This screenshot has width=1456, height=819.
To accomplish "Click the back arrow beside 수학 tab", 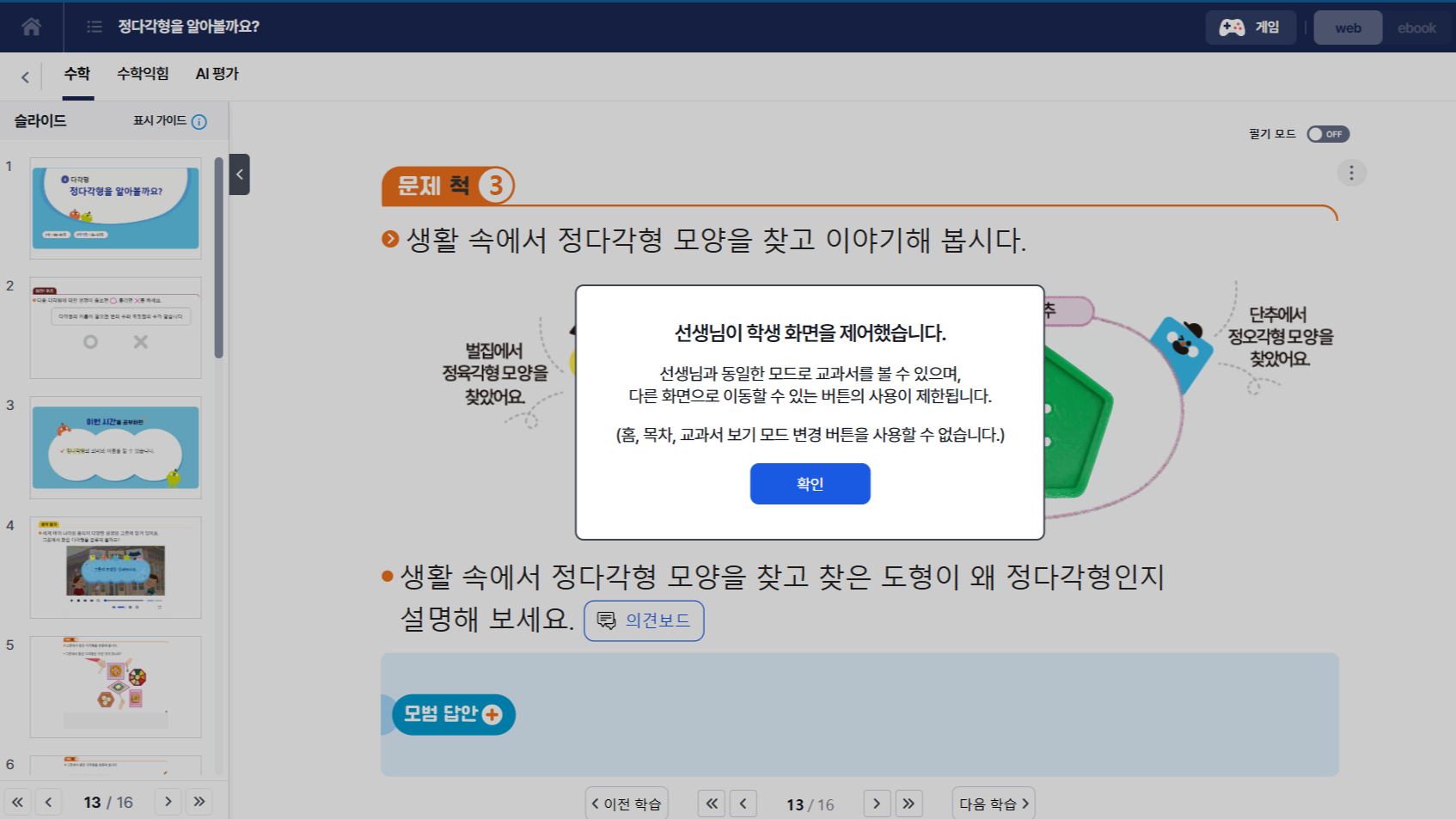I will pyautogui.click(x=25, y=77).
